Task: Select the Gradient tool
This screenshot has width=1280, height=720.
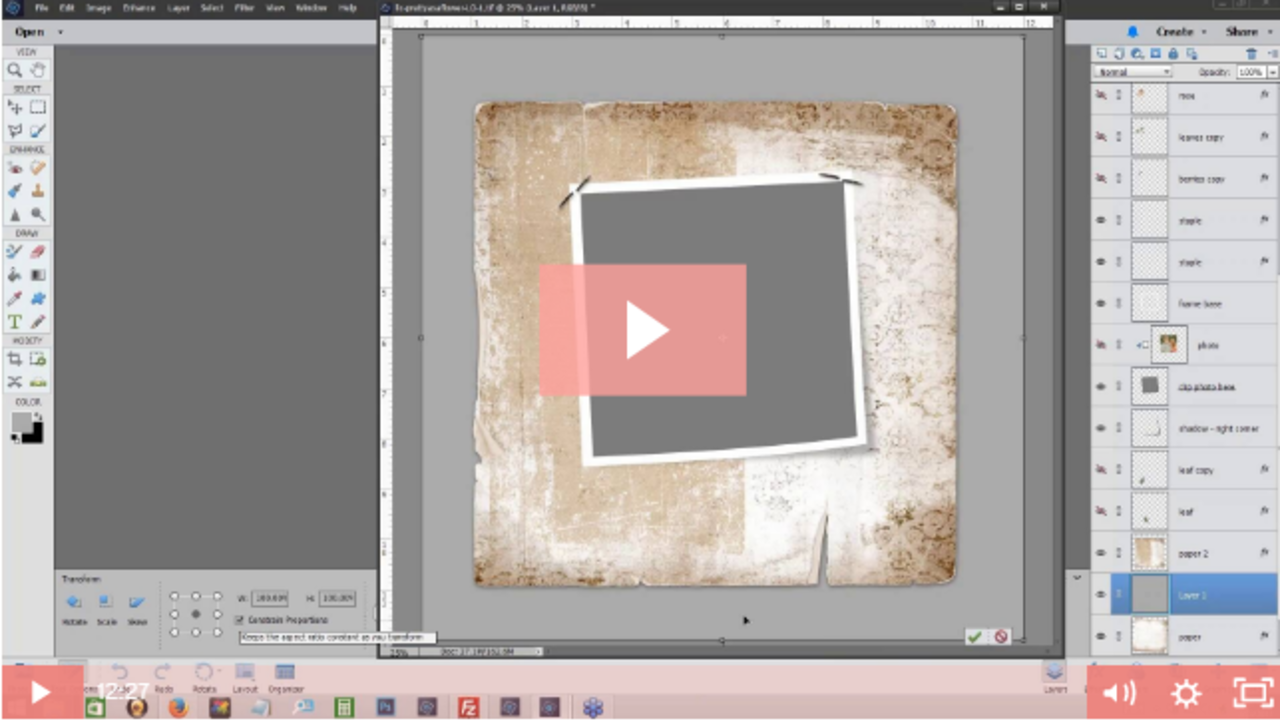Action: point(37,273)
